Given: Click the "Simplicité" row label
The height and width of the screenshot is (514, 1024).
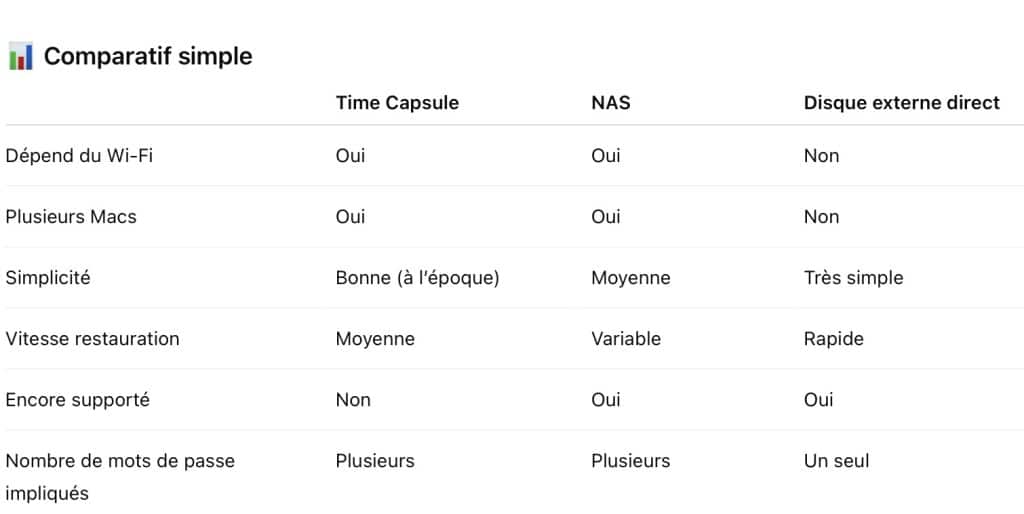Looking at the screenshot, I should (x=48, y=277).
